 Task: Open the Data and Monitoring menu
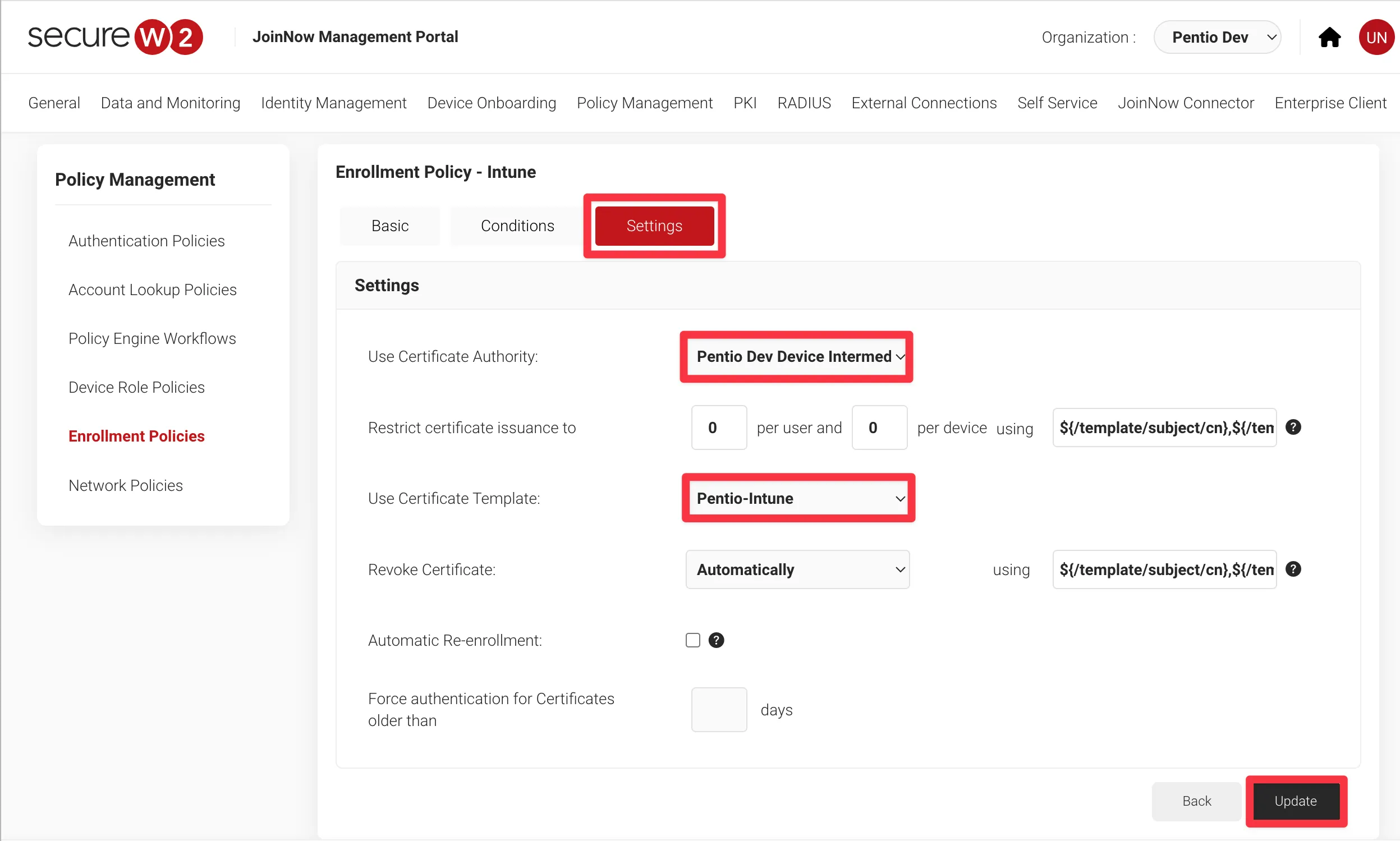[171, 103]
